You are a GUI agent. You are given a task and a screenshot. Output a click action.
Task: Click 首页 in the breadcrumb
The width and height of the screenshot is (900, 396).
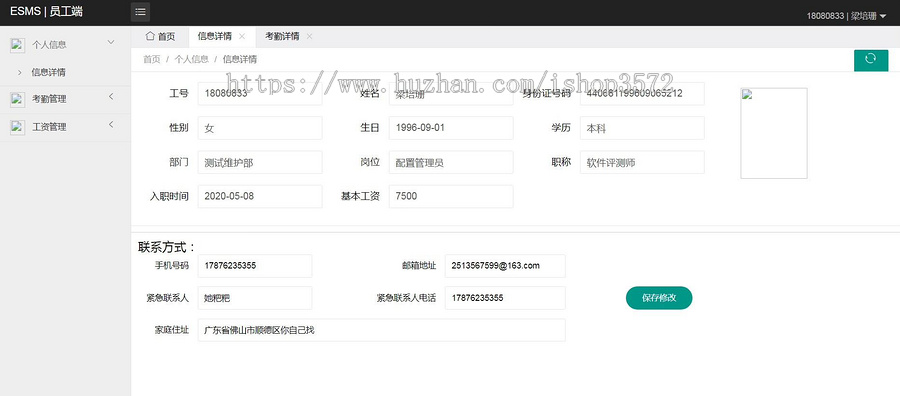152,59
